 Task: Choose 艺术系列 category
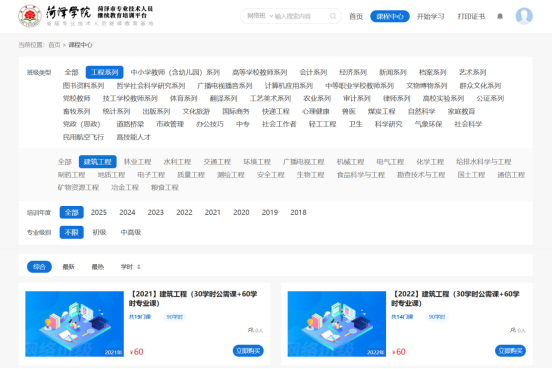pos(473,72)
